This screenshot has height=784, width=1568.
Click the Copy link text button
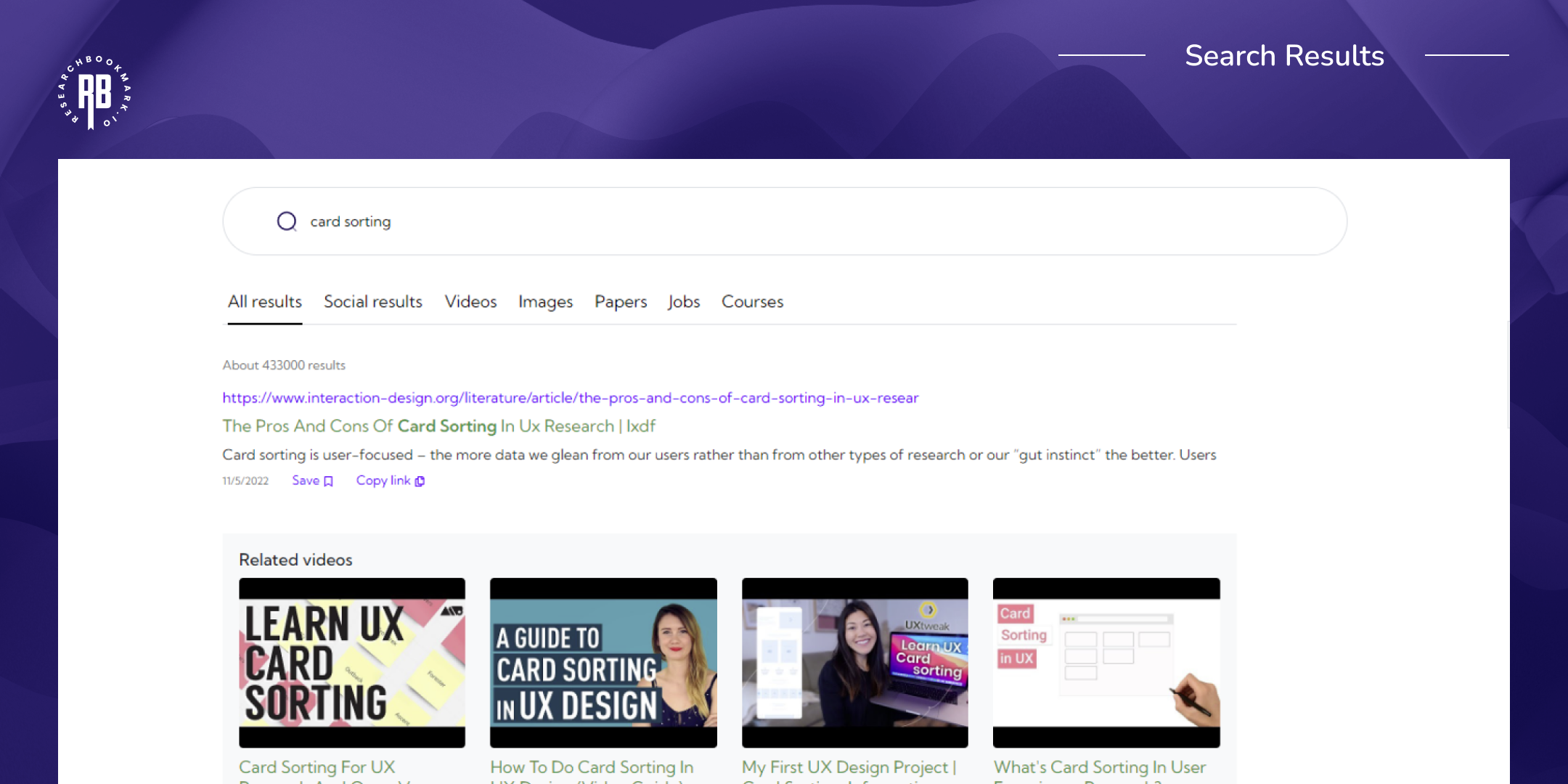383,481
